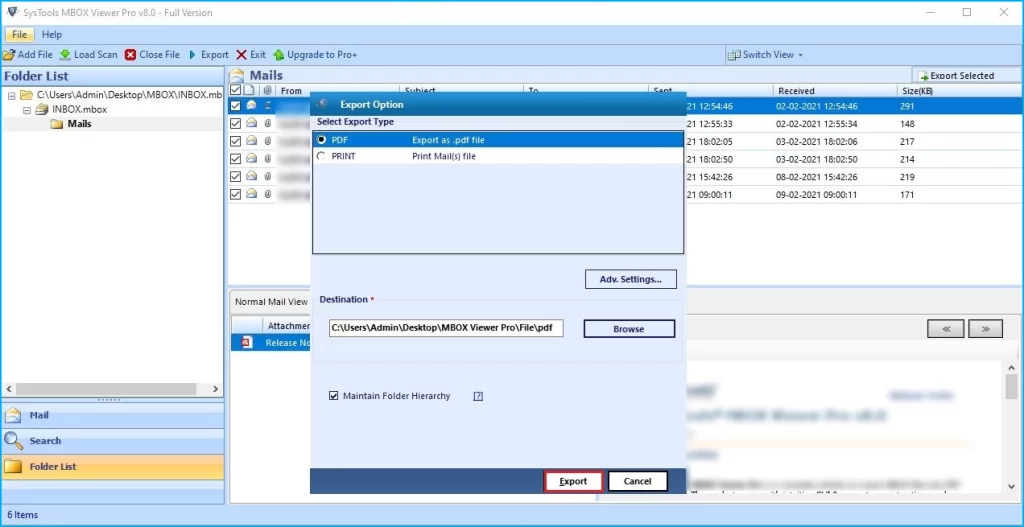
Task: Uncheck the mail sized 291 KB
Action: pos(236,106)
